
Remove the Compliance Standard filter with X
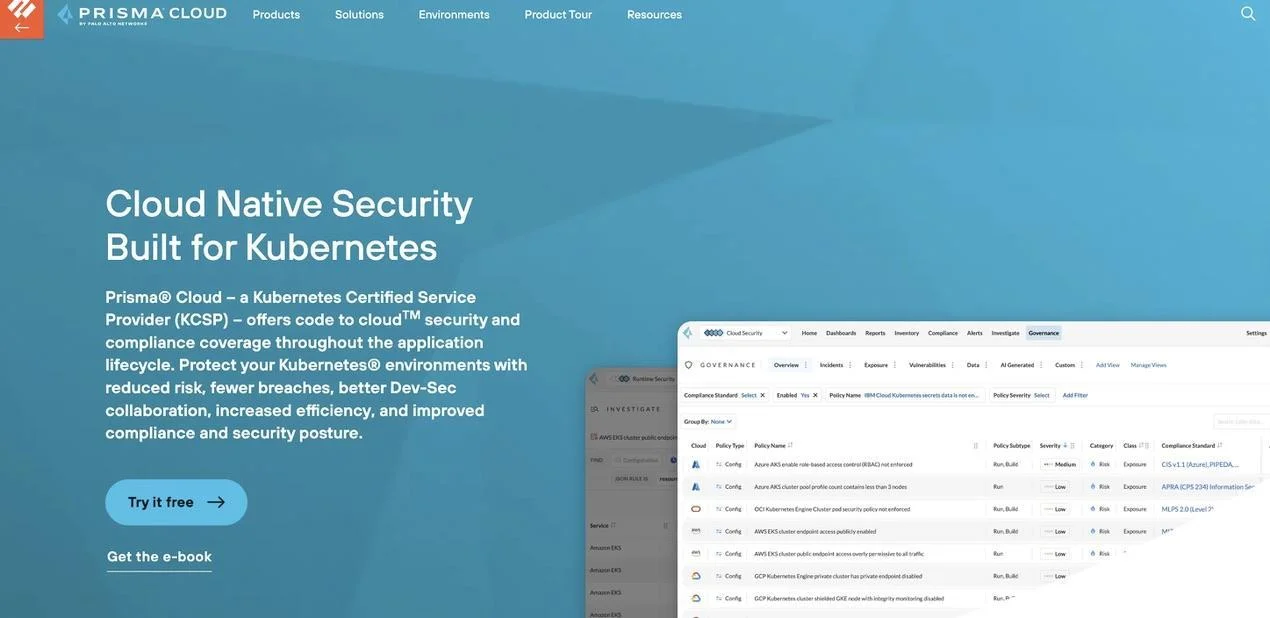pos(762,395)
